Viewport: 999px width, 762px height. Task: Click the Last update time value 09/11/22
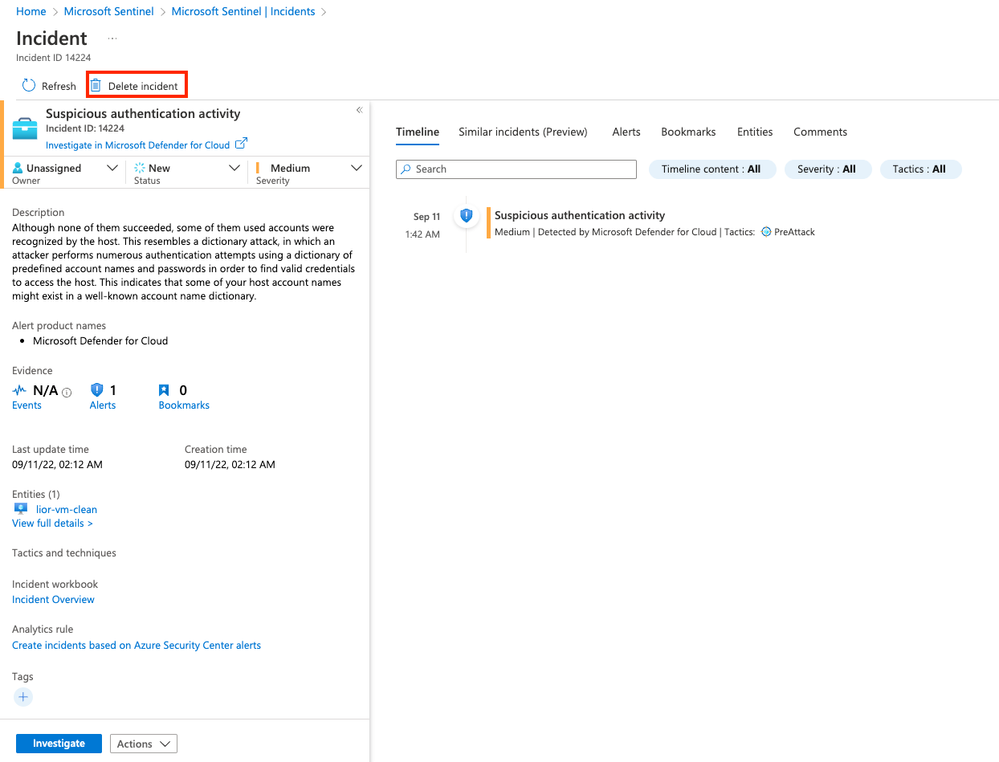click(57, 464)
